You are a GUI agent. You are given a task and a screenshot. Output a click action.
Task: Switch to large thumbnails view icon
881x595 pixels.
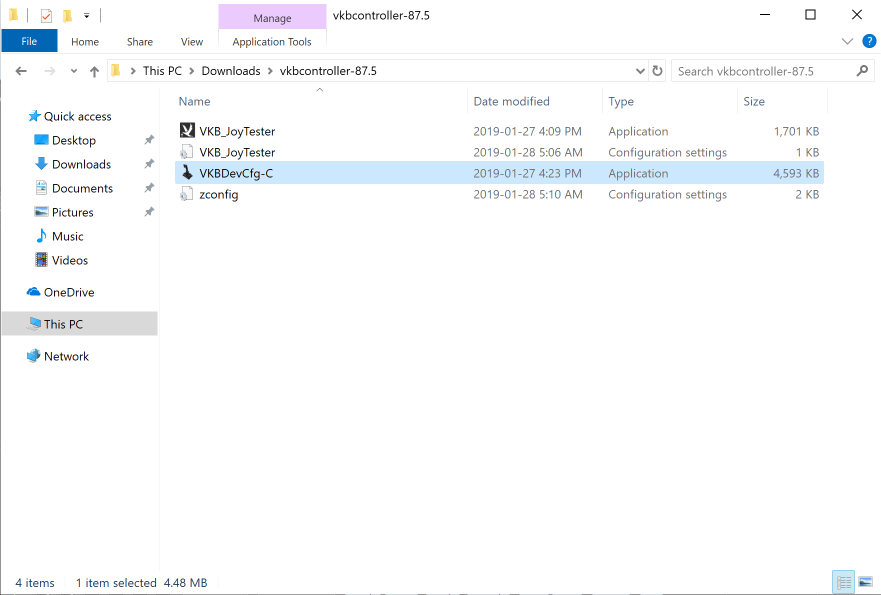[x=866, y=582]
